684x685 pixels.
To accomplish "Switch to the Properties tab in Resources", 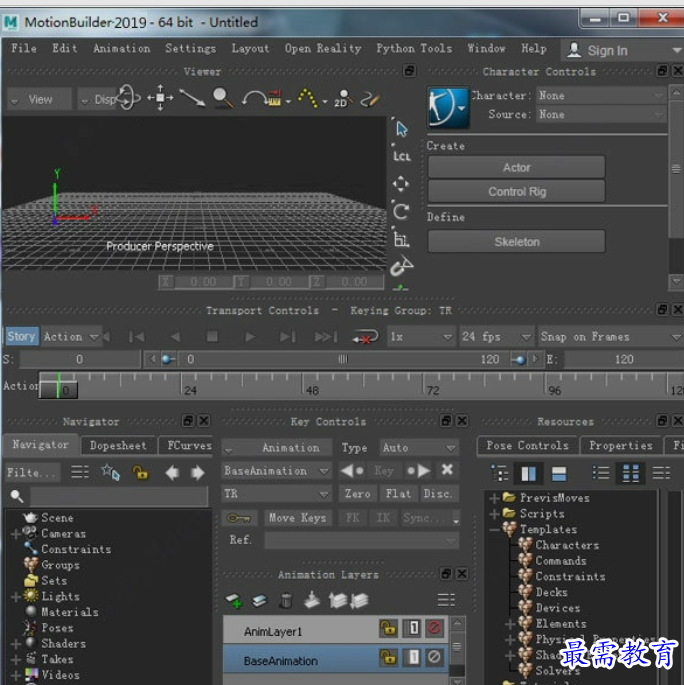I will coord(621,445).
